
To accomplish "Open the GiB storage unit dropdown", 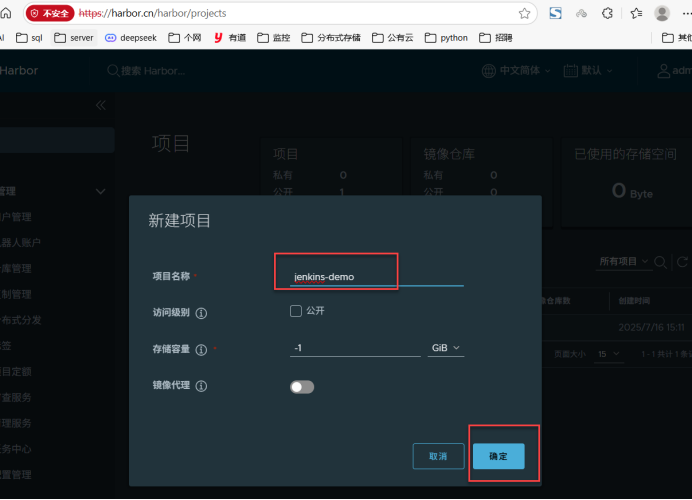I will [x=446, y=348].
